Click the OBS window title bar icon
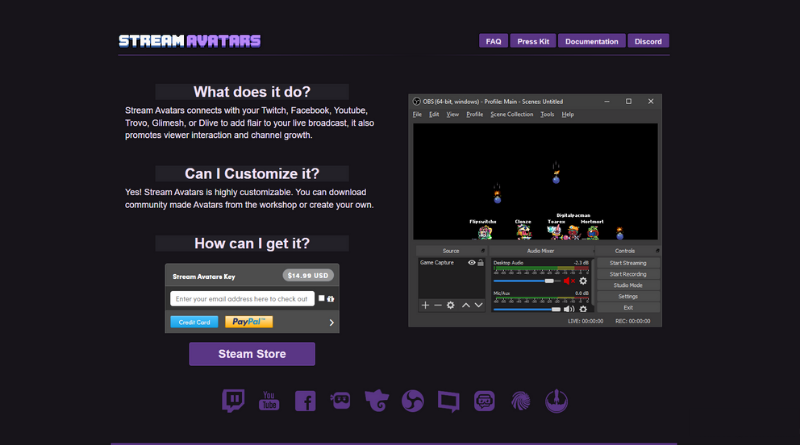Viewport: 800px width, 445px height. 417,102
